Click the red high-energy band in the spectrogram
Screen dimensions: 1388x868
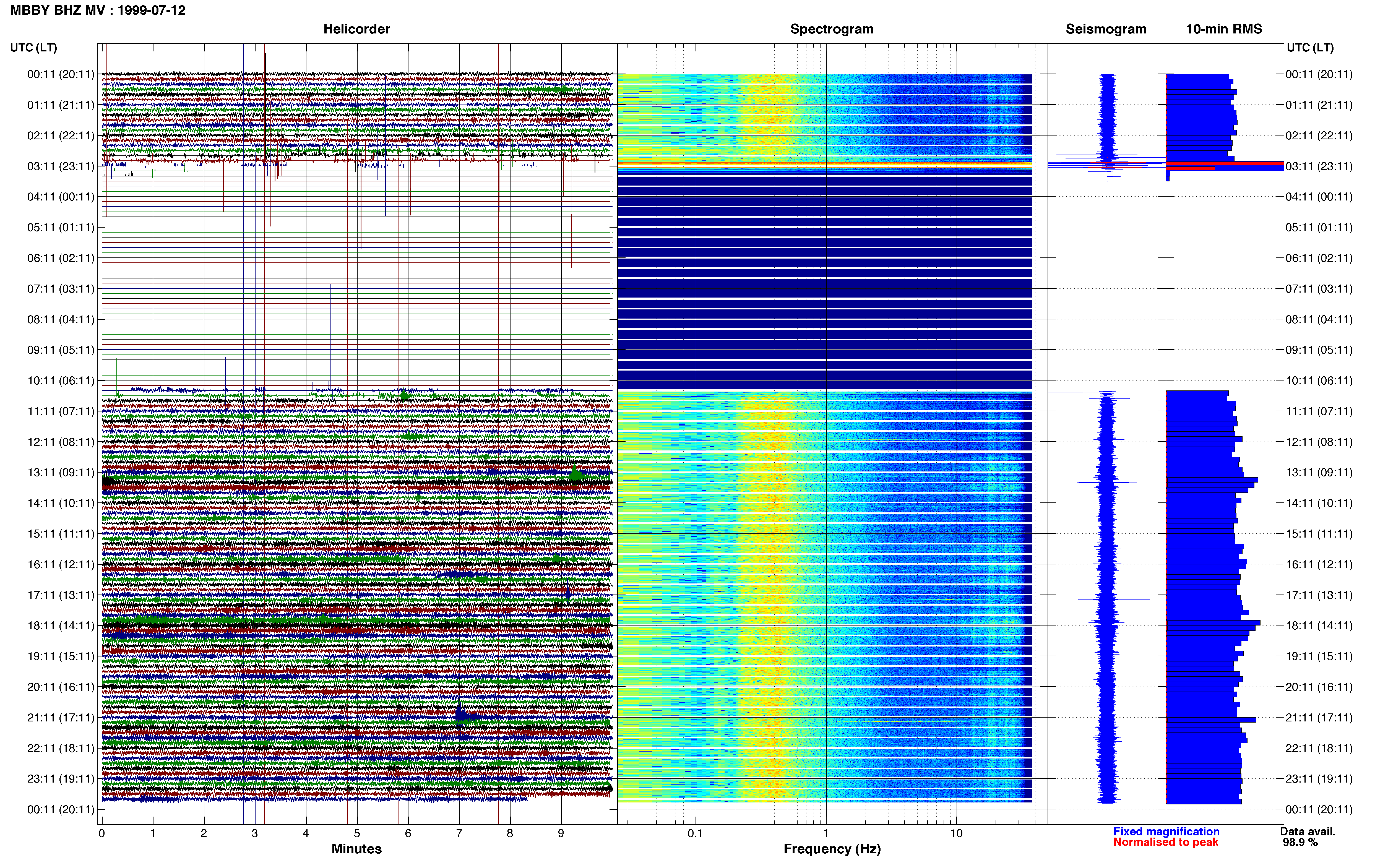[x=824, y=165]
